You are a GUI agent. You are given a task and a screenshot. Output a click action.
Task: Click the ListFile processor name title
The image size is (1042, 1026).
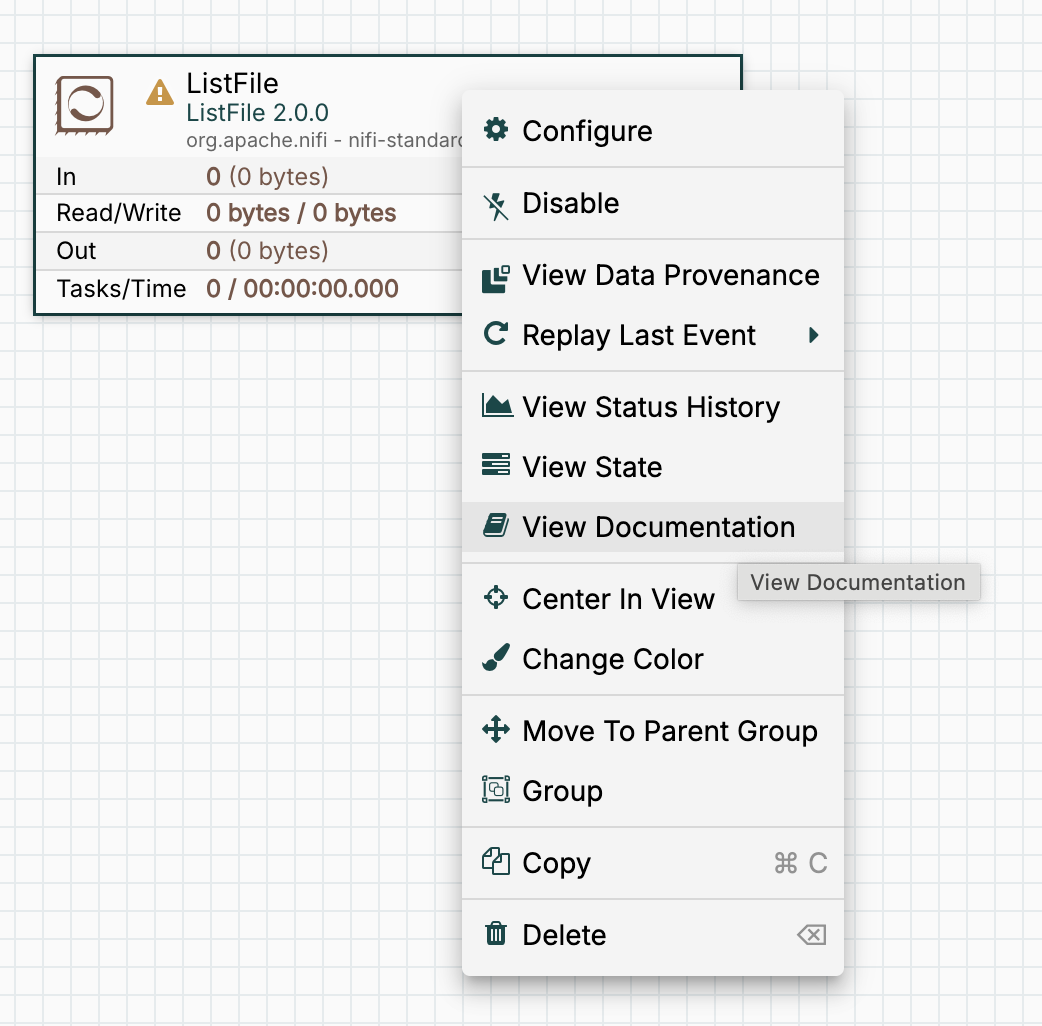tap(232, 84)
